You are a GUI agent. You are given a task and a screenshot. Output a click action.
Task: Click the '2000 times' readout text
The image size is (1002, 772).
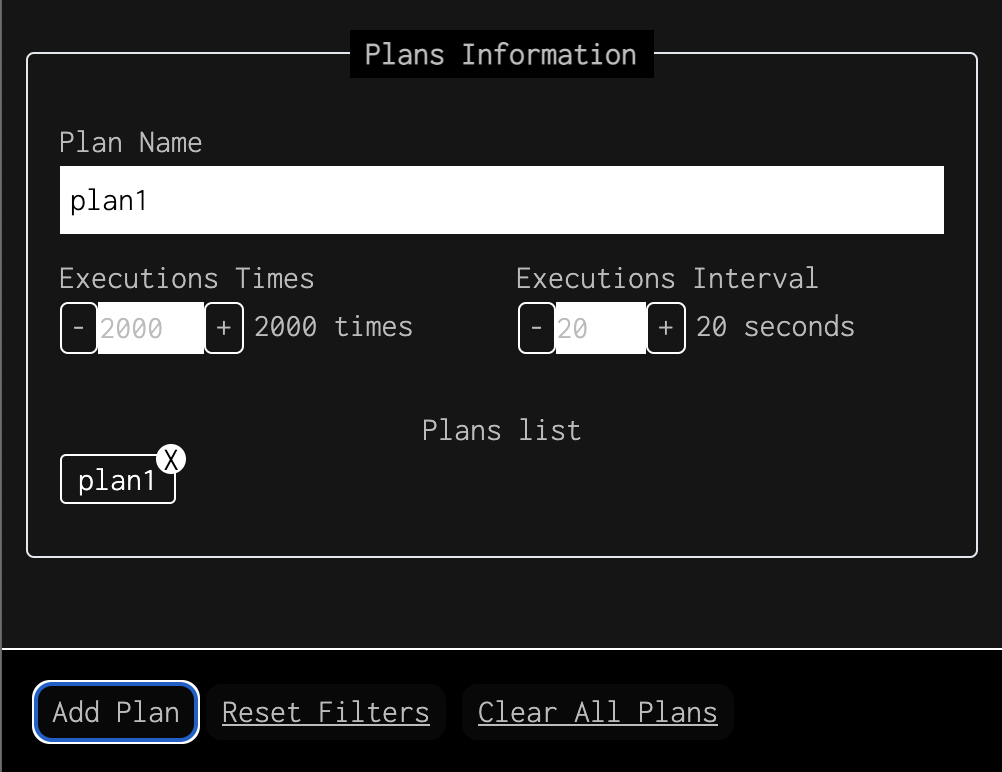[x=334, y=327]
